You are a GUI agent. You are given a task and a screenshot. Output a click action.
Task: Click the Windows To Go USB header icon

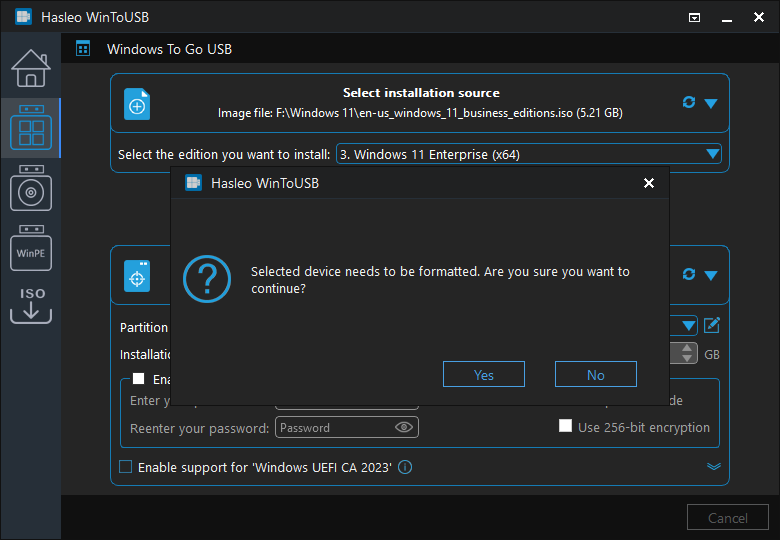coord(83,49)
